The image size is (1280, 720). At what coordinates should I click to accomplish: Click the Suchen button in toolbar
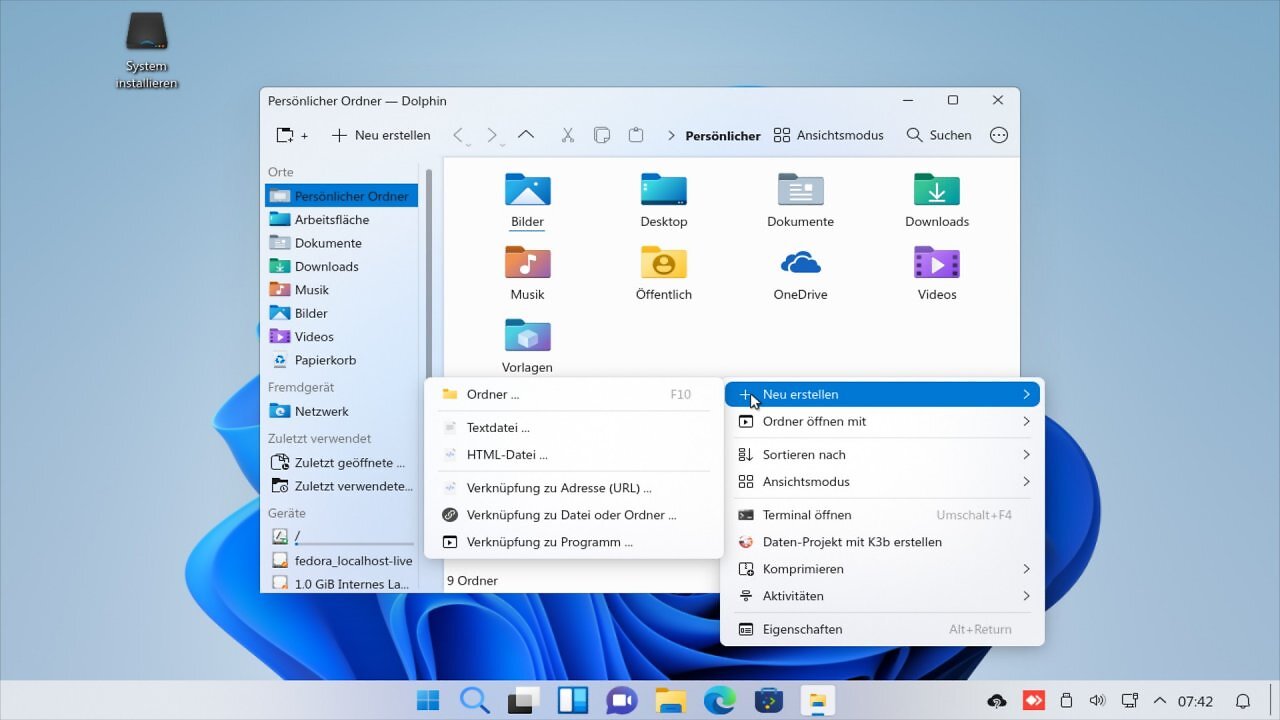pos(938,135)
